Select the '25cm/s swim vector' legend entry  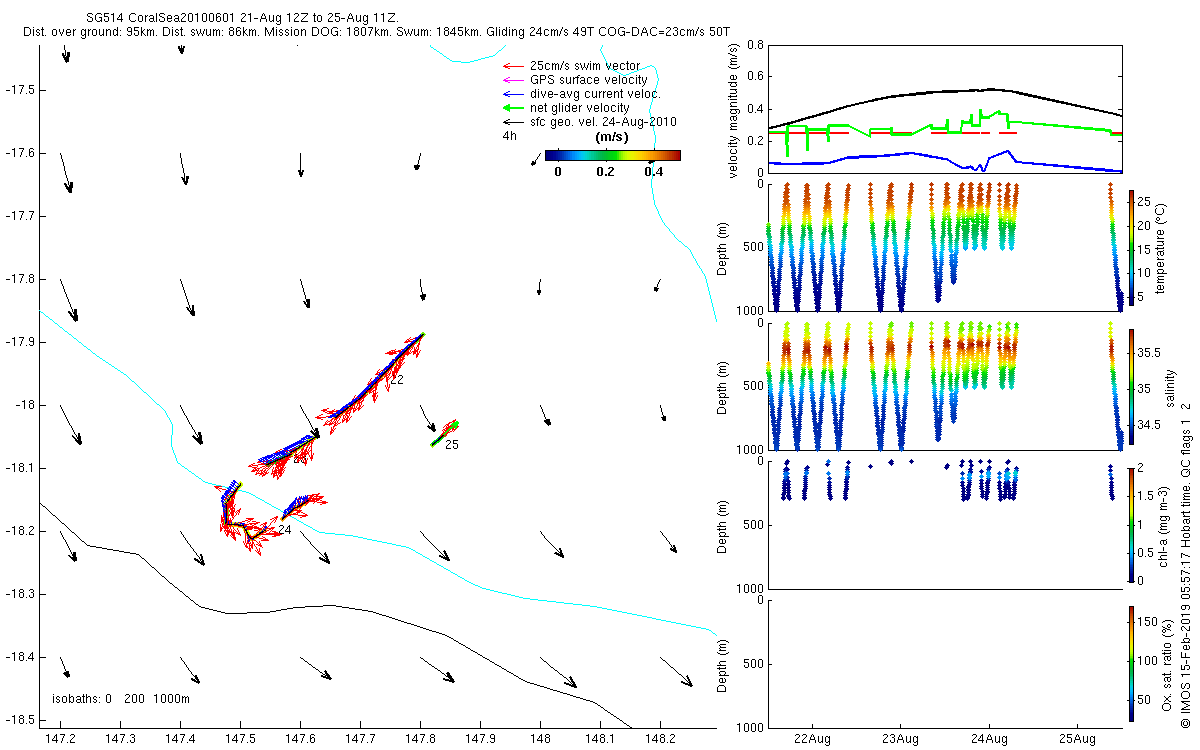(585, 66)
